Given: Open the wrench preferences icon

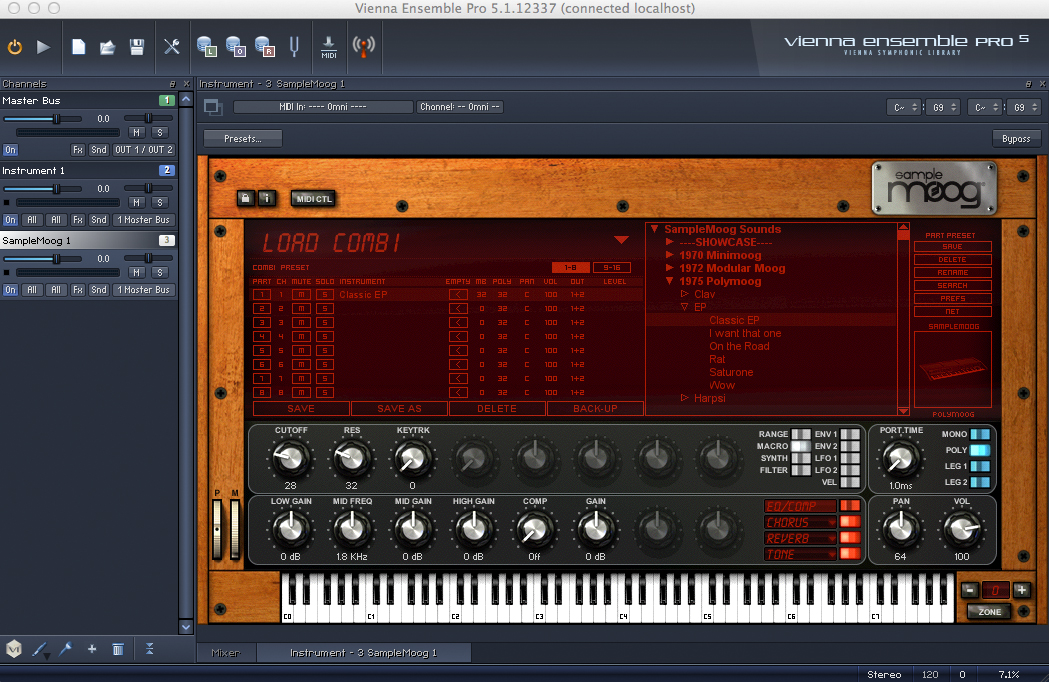Looking at the screenshot, I should (171, 47).
